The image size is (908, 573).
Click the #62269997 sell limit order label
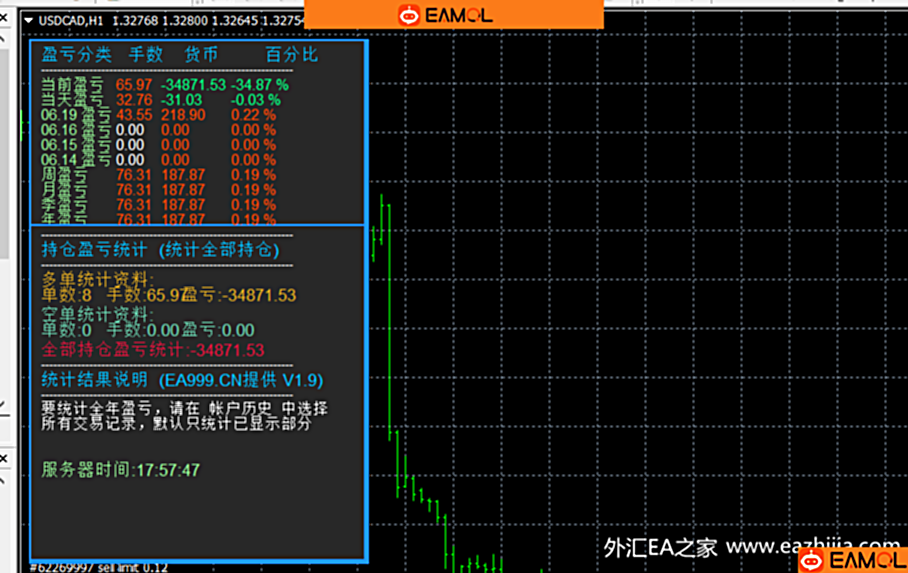tap(99, 567)
